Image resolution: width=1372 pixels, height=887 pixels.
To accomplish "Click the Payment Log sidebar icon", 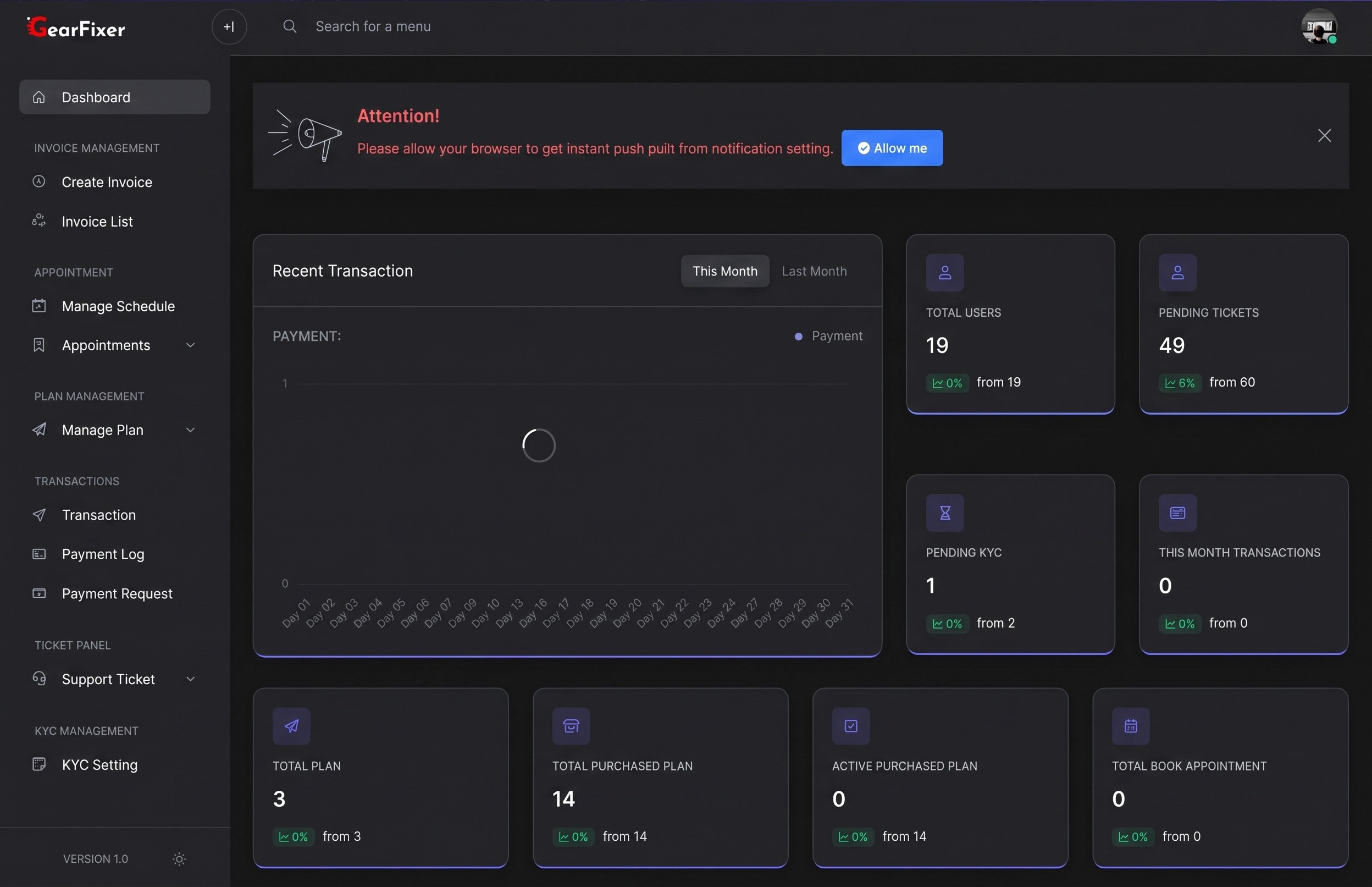I will [x=38, y=554].
